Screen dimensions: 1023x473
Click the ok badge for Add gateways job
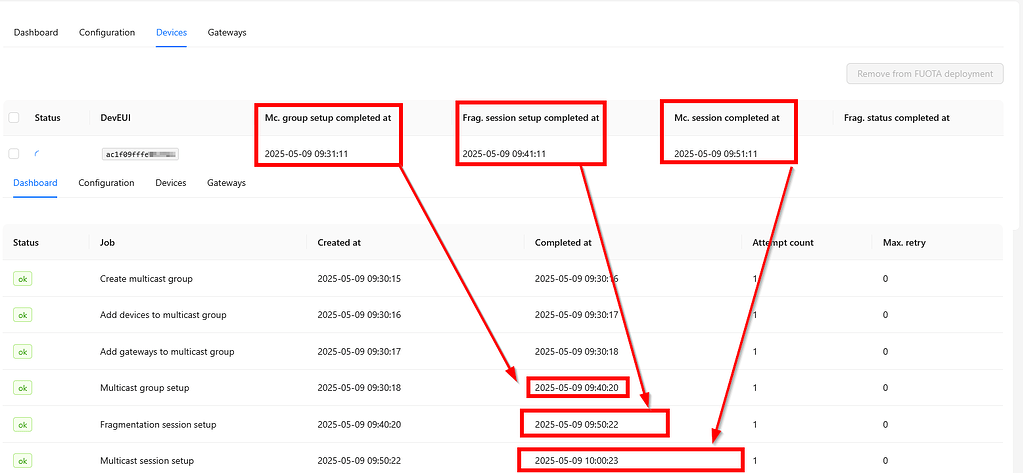(22, 351)
